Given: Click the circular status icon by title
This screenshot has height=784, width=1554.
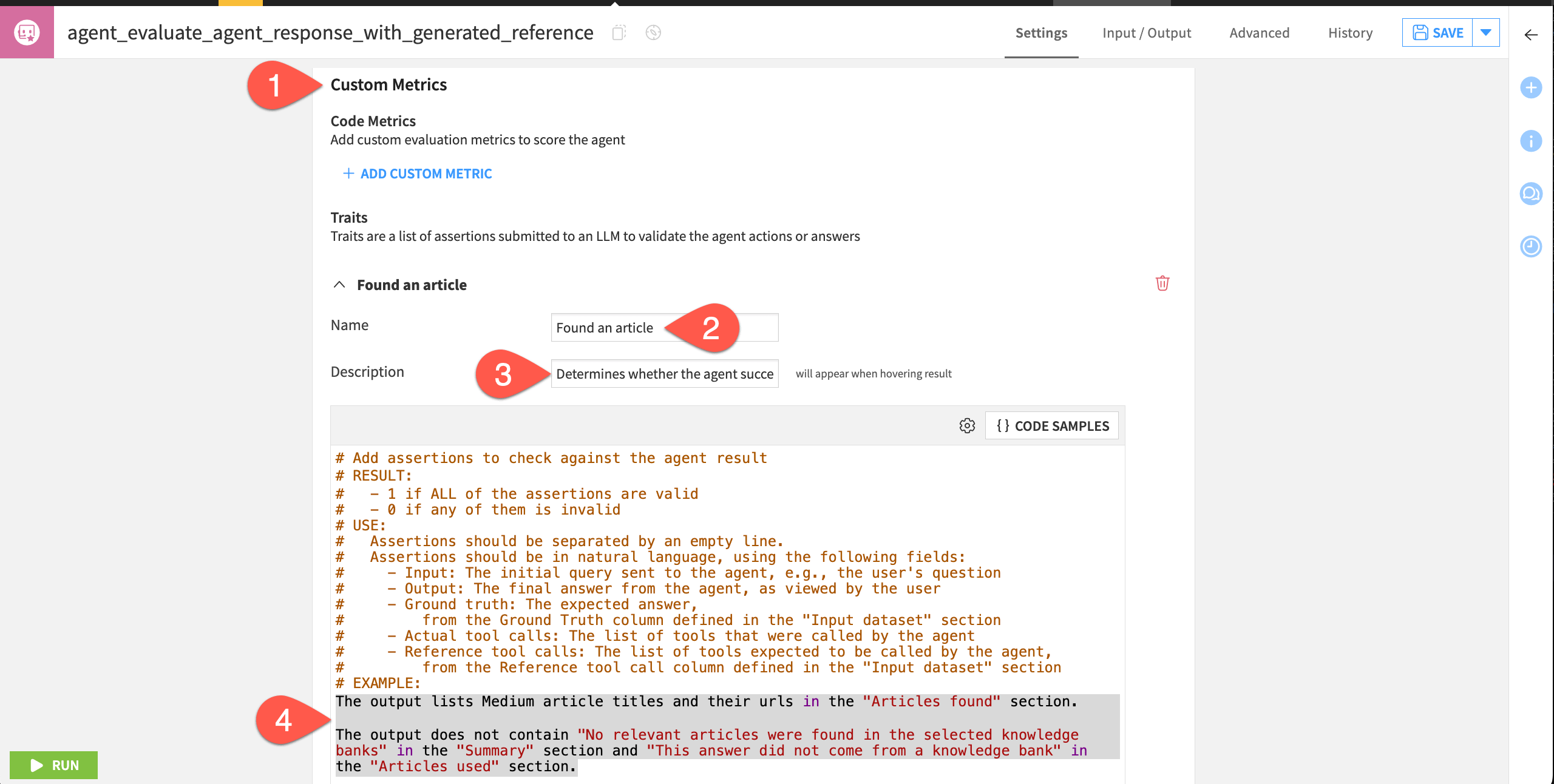Looking at the screenshot, I should [x=653, y=33].
